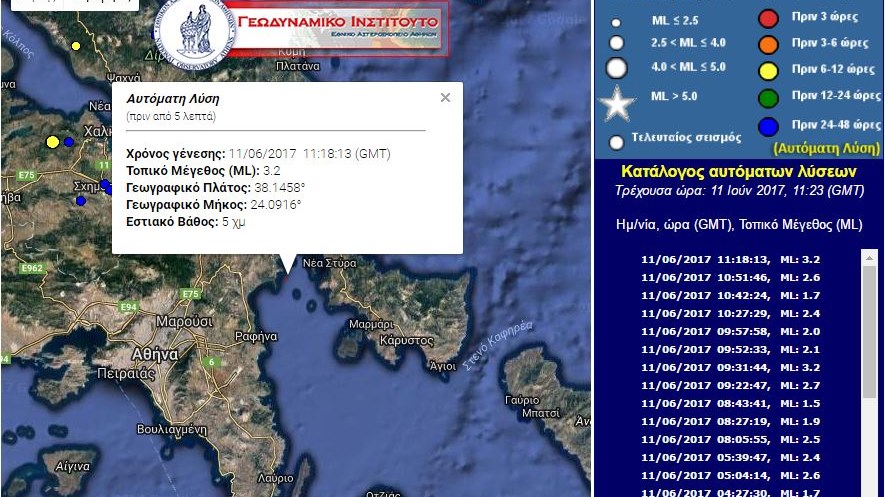Click the orange Πριν 3-6 ώρες swatch
This screenshot has width=885, height=497.
point(768,45)
